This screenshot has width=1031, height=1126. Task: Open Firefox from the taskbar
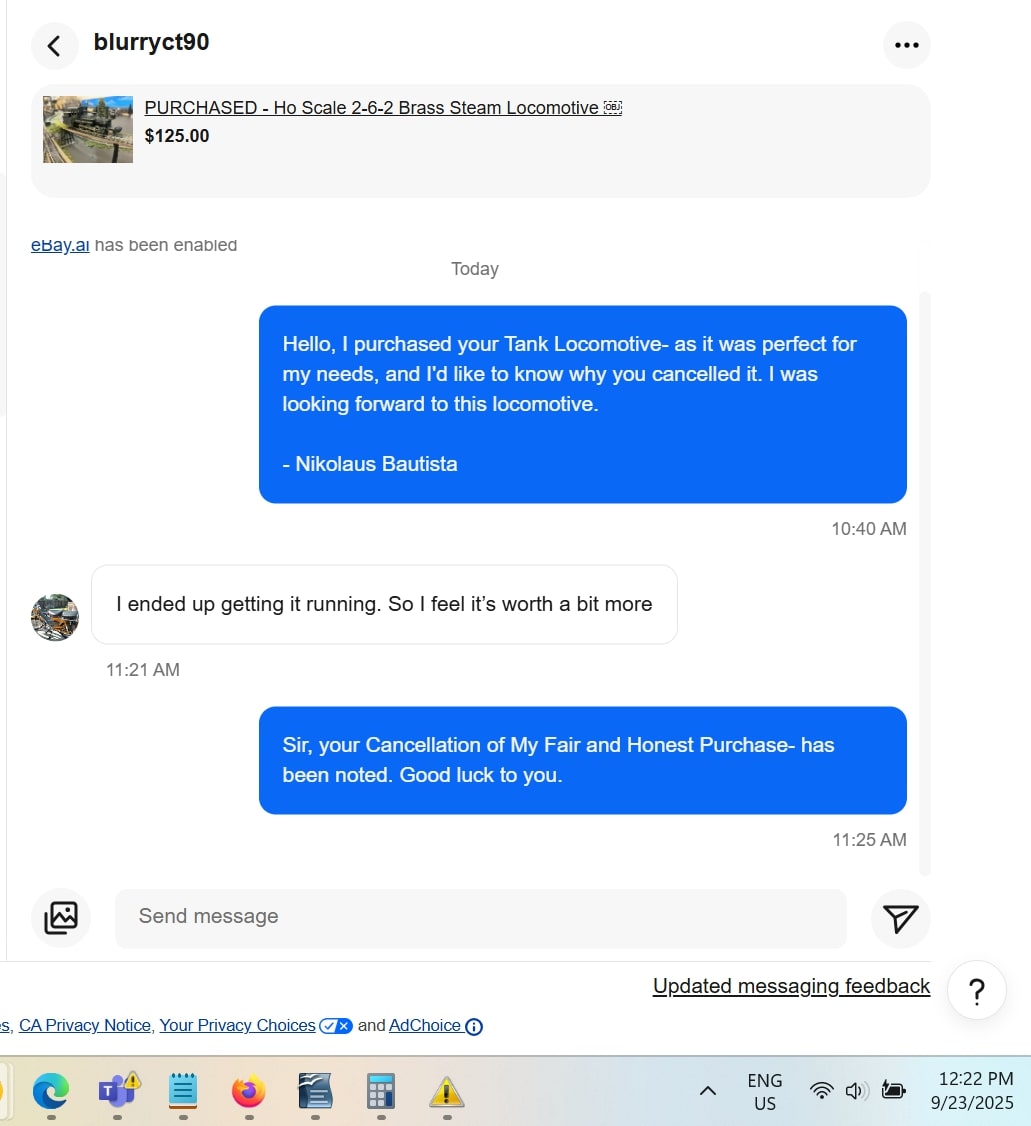tap(248, 1092)
